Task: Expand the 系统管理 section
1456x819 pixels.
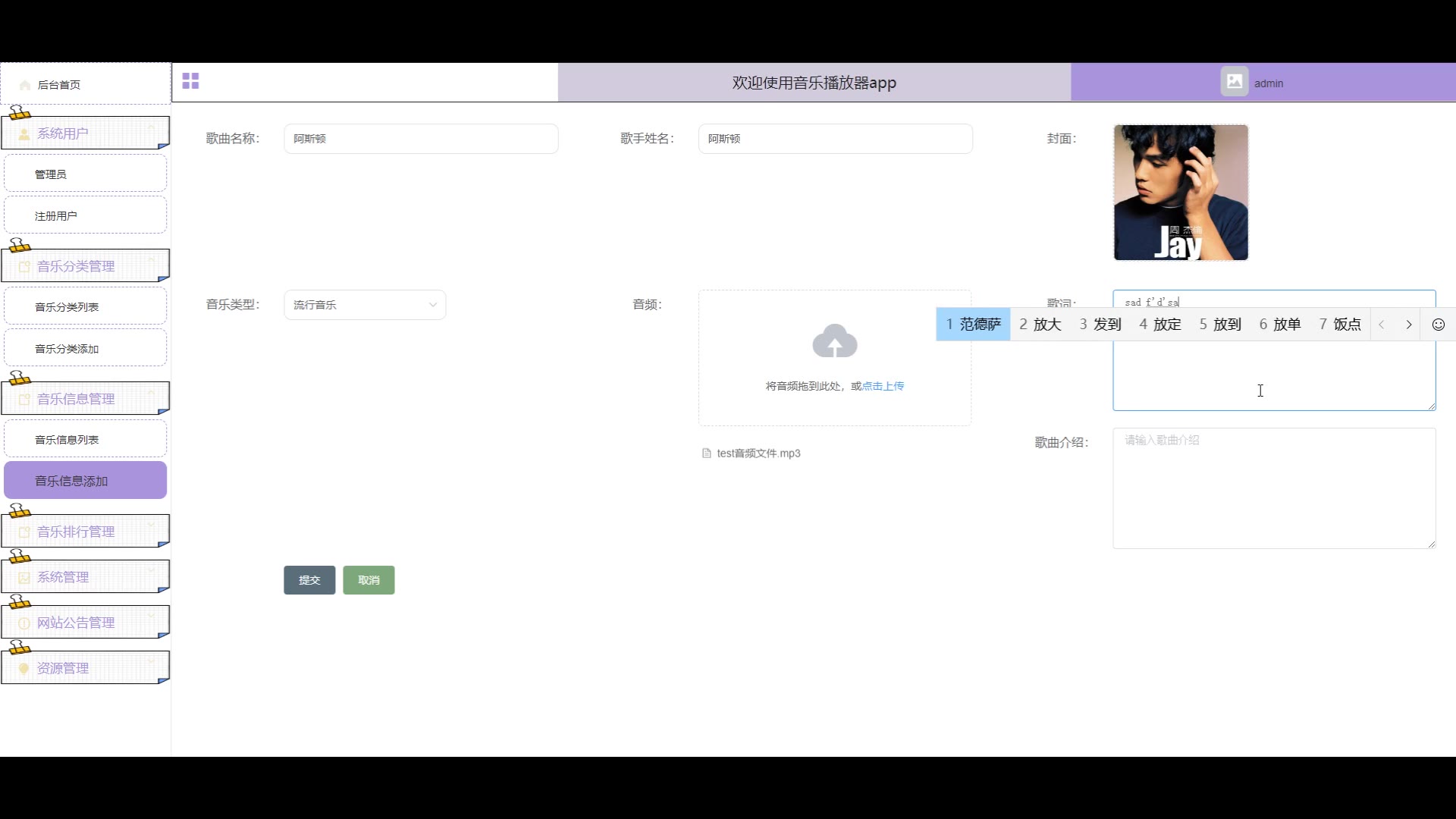Action: (x=85, y=577)
